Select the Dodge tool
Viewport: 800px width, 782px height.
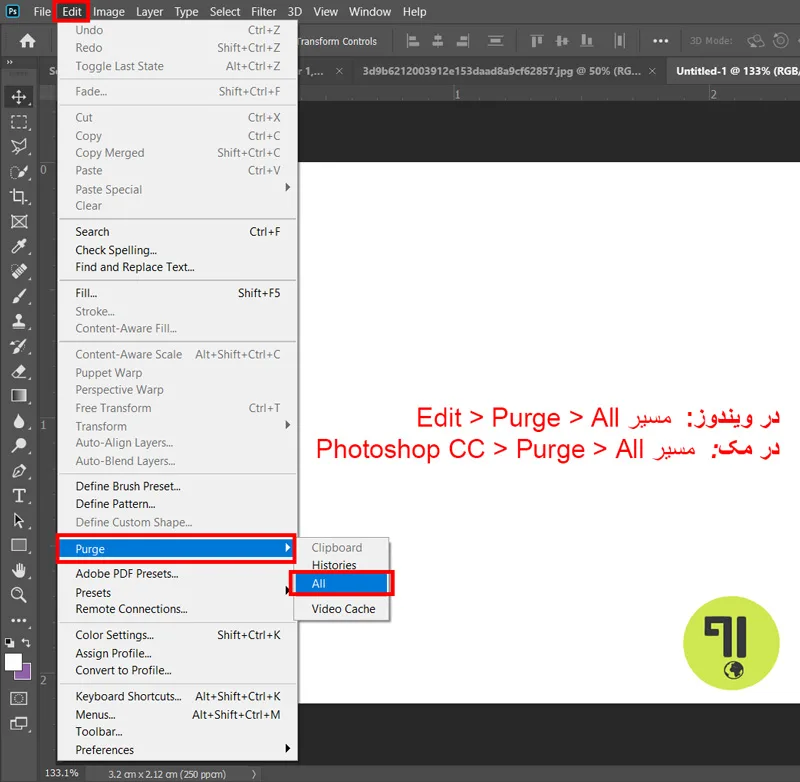tap(19, 446)
